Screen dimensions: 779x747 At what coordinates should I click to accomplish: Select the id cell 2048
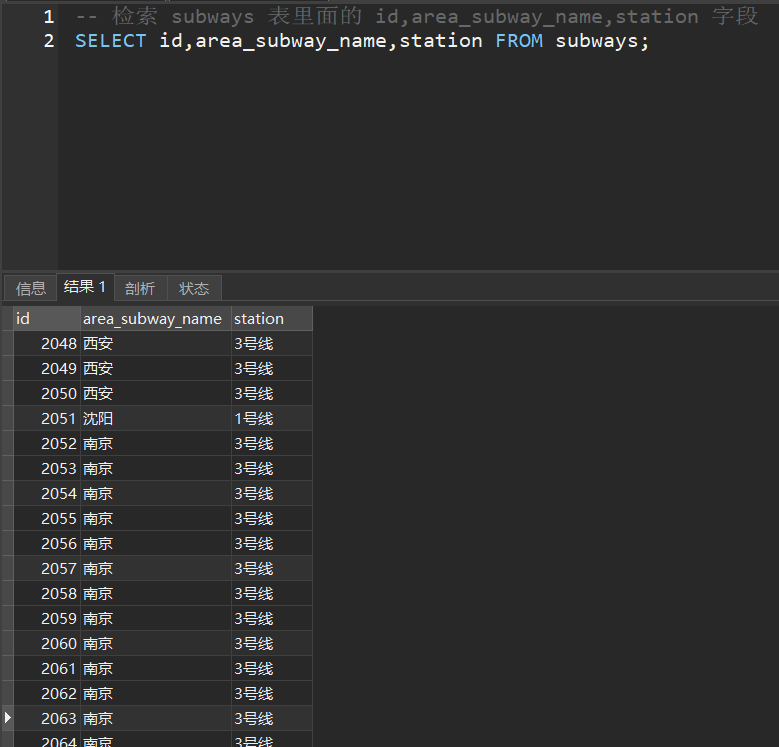(x=47, y=343)
